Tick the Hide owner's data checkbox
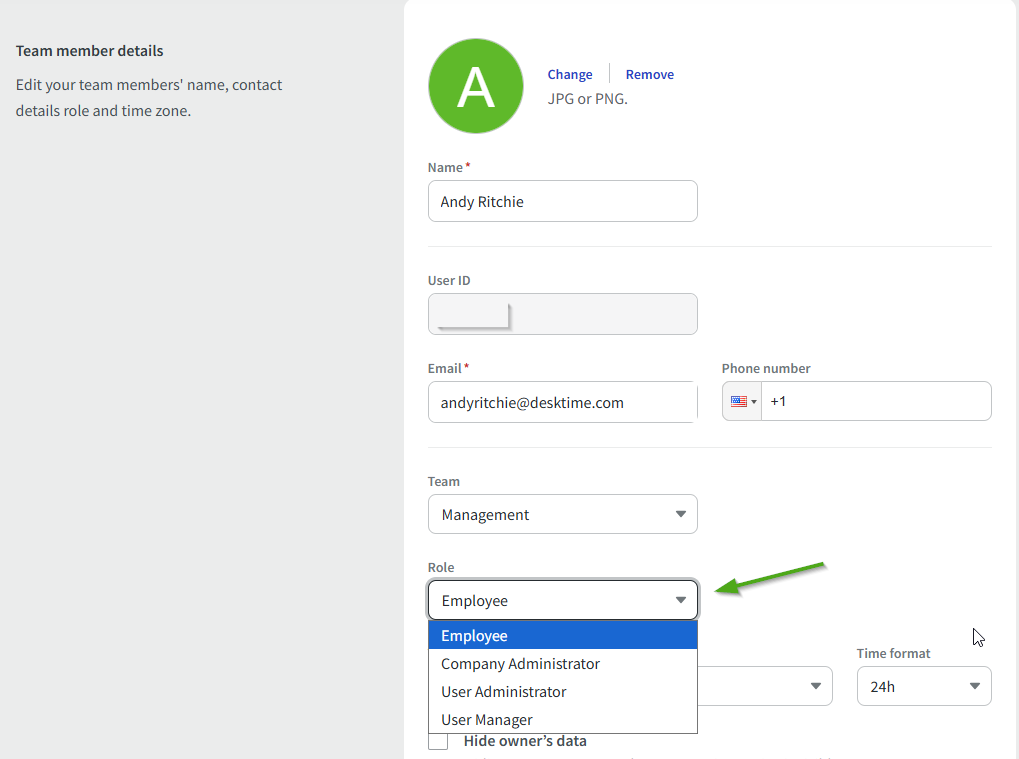 [x=438, y=741]
